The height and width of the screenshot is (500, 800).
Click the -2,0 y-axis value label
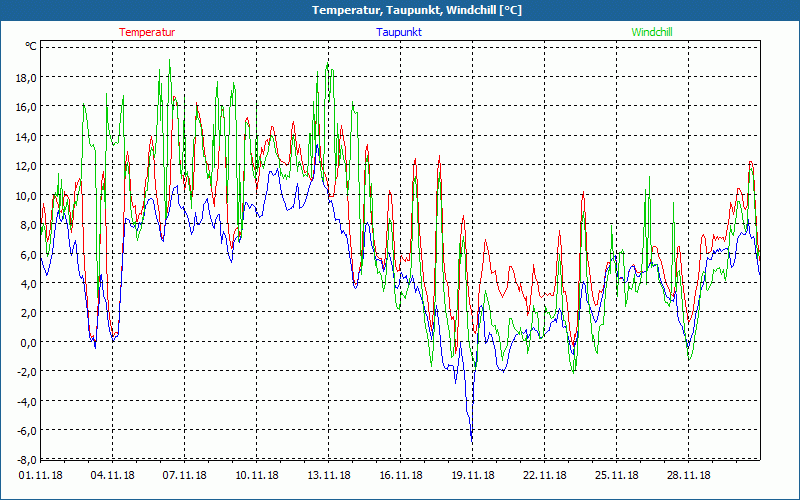coord(25,372)
